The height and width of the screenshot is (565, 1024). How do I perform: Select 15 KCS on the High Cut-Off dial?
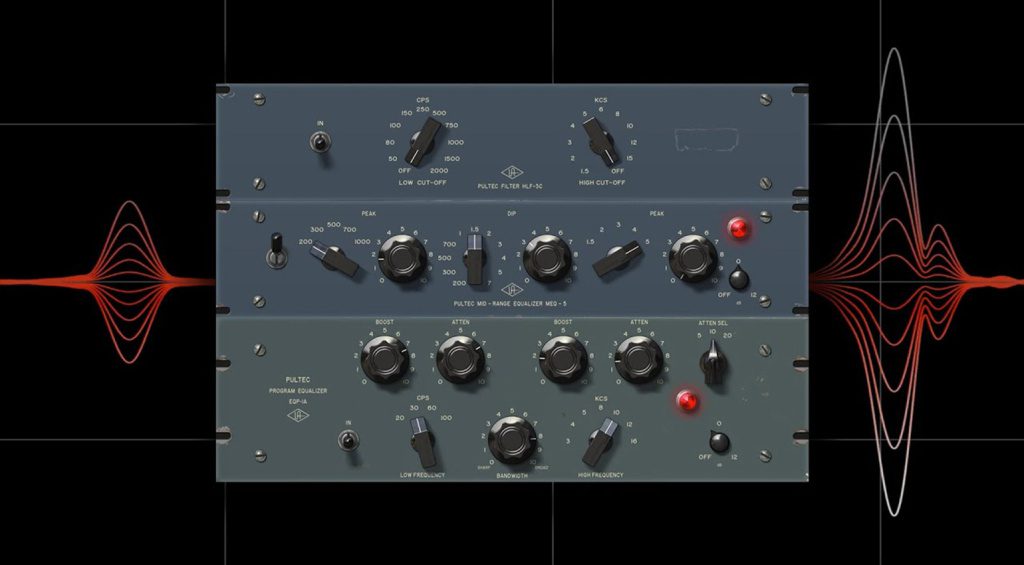[630, 158]
